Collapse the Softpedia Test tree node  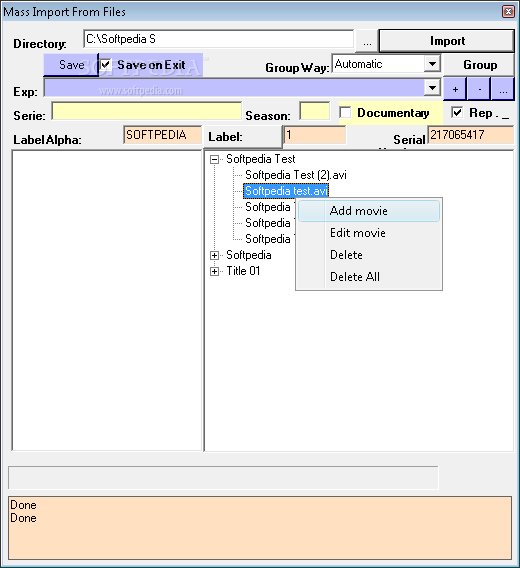[x=215, y=159]
